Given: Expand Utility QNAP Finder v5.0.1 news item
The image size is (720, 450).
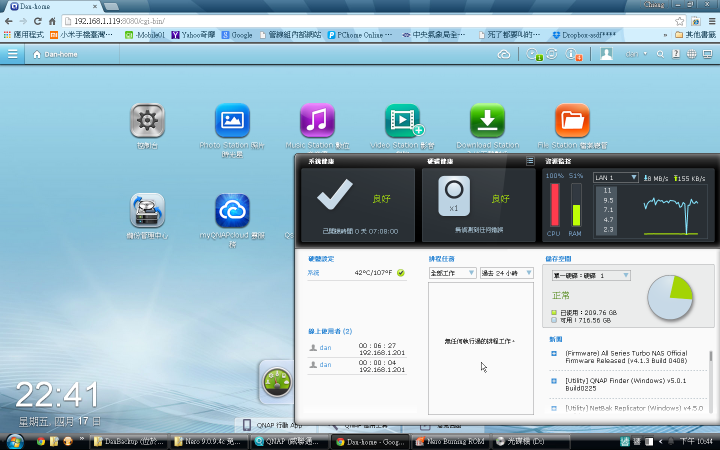Looking at the screenshot, I should coord(554,381).
